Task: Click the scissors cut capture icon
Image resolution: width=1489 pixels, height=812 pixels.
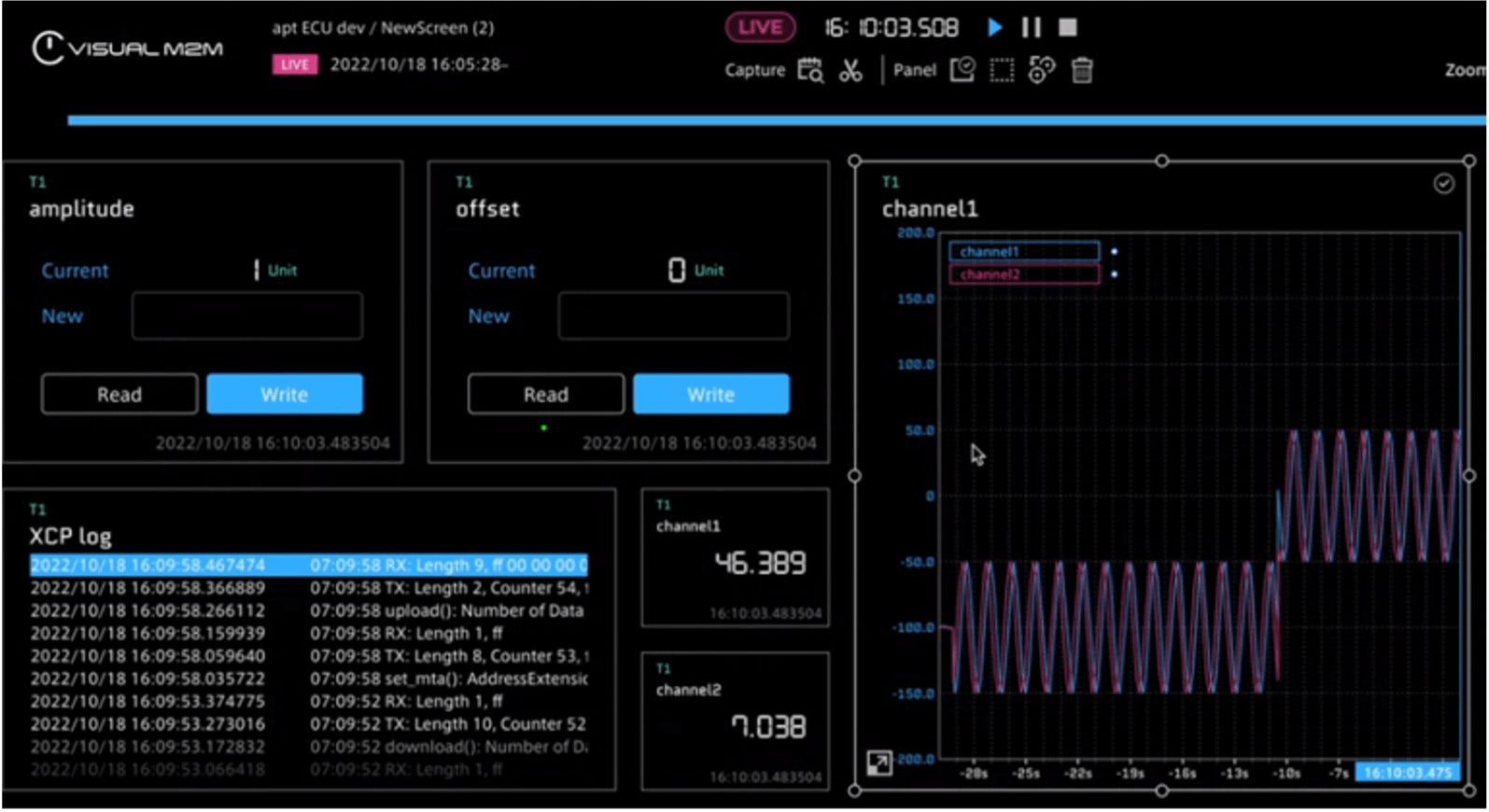Action: (x=850, y=70)
